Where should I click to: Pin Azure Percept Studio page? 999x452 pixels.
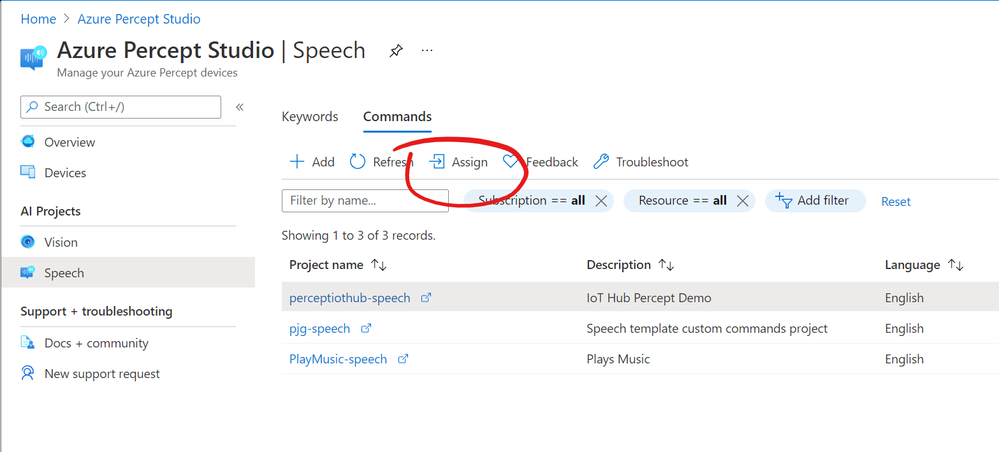[396, 50]
